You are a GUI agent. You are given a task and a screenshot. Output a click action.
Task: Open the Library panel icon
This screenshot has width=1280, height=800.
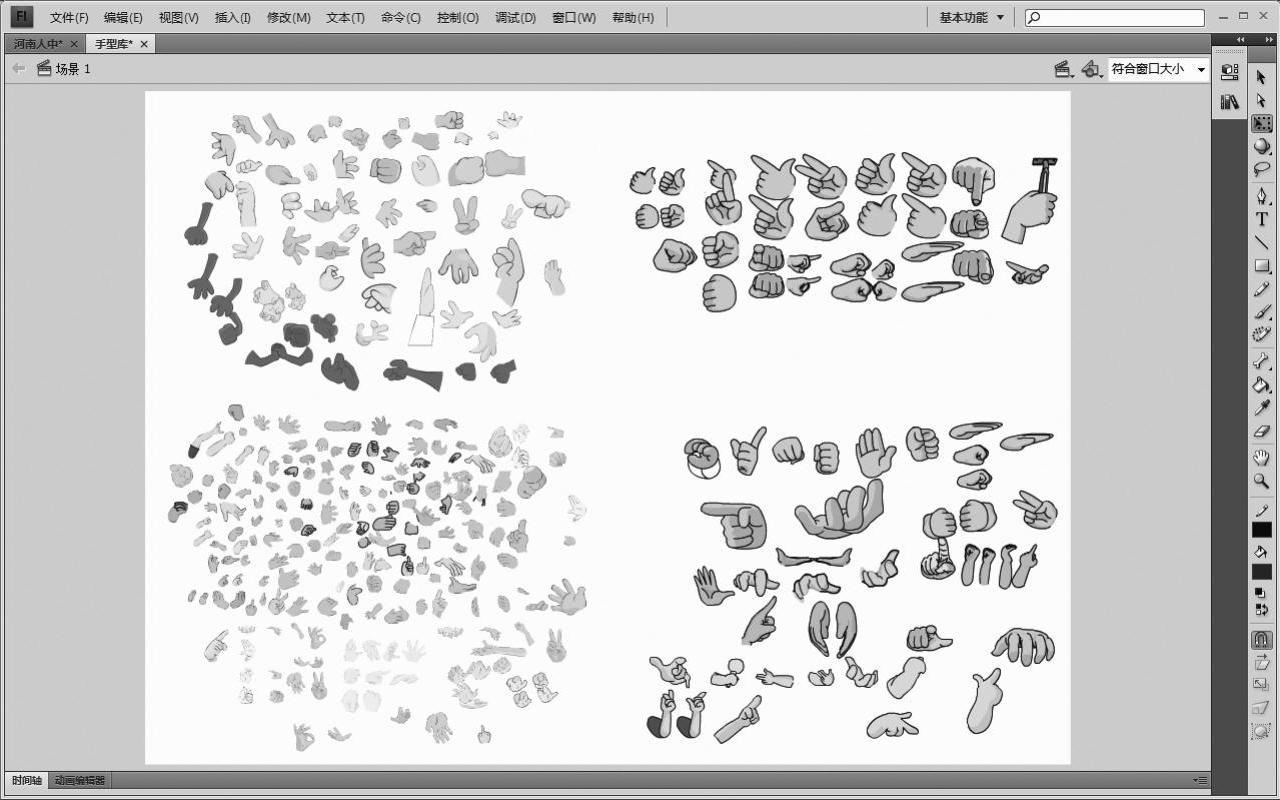click(x=1230, y=102)
